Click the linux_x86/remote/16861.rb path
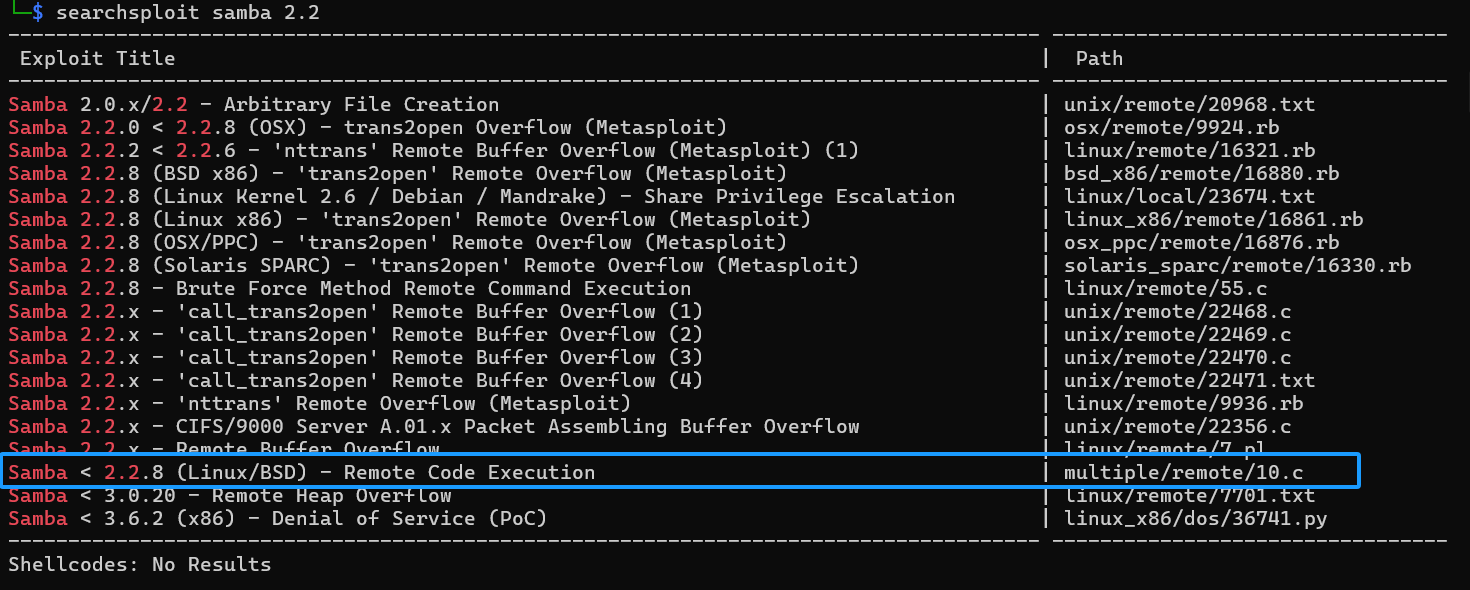Image resolution: width=1470 pixels, height=590 pixels. (1213, 219)
